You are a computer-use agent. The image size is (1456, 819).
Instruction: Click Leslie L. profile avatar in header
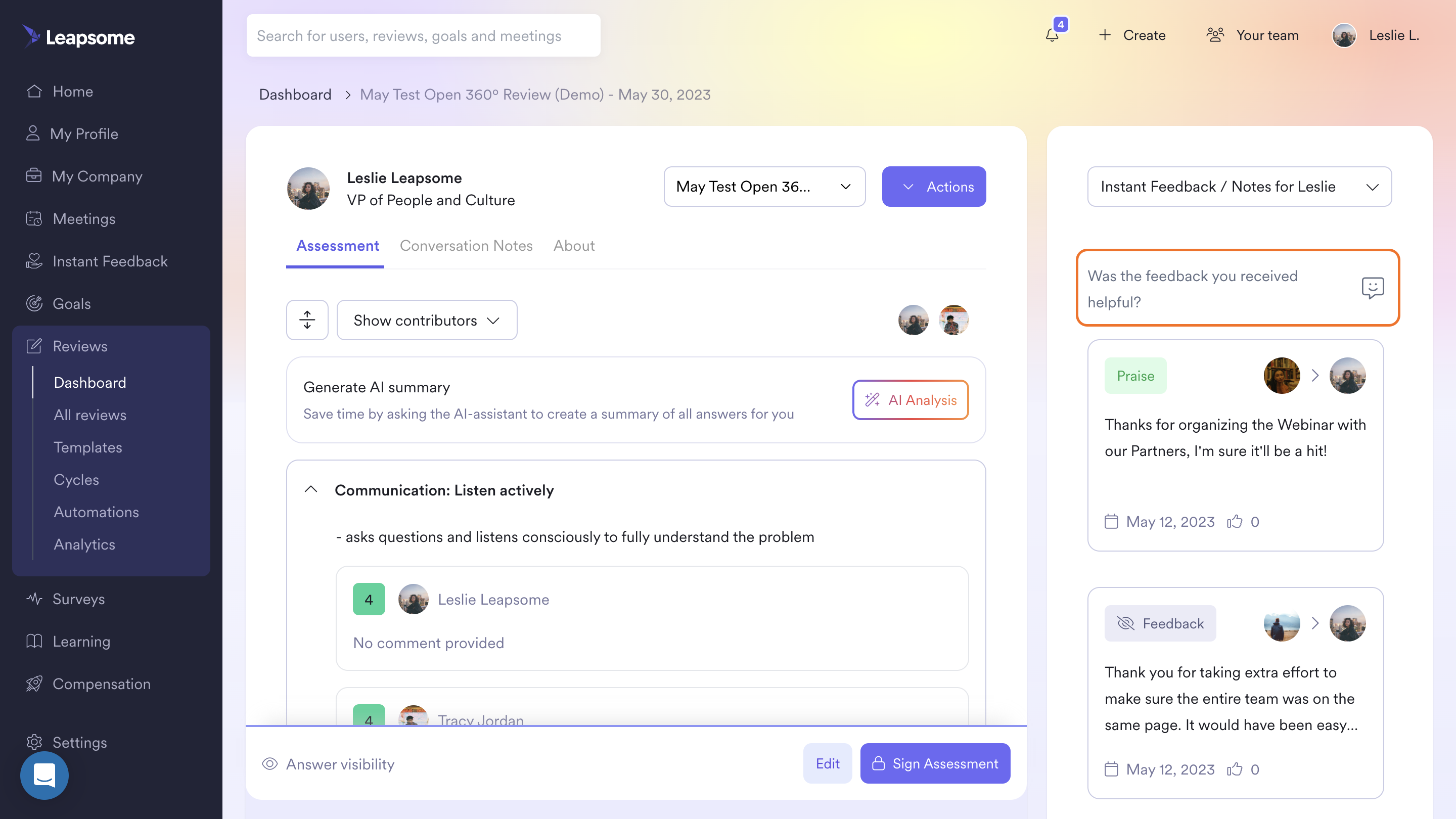click(1344, 35)
